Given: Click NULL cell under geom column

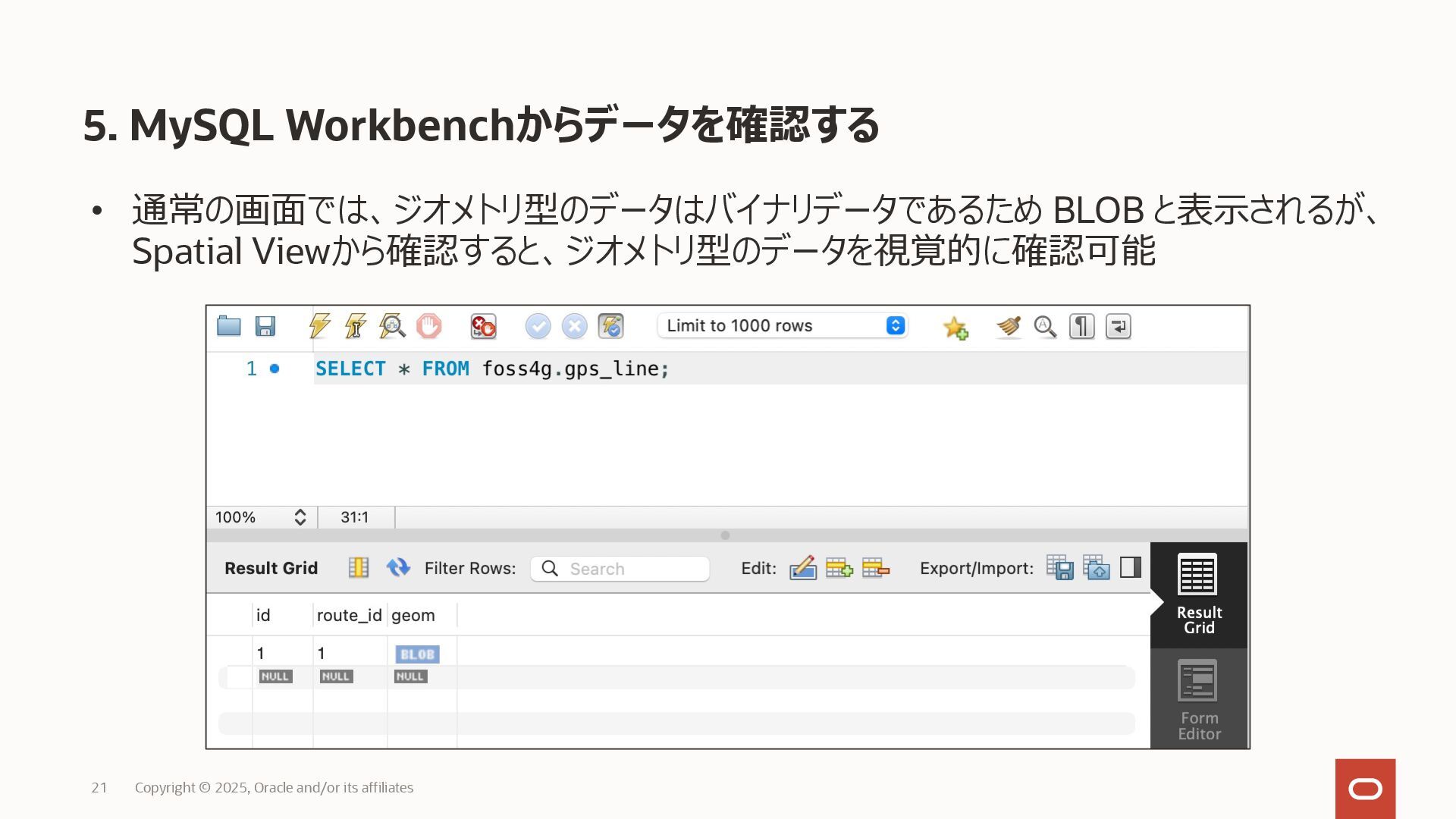Looking at the screenshot, I should pyautogui.click(x=410, y=676).
